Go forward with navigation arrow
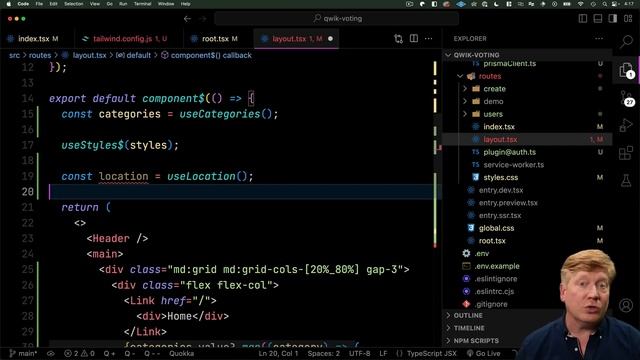 (202, 19)
